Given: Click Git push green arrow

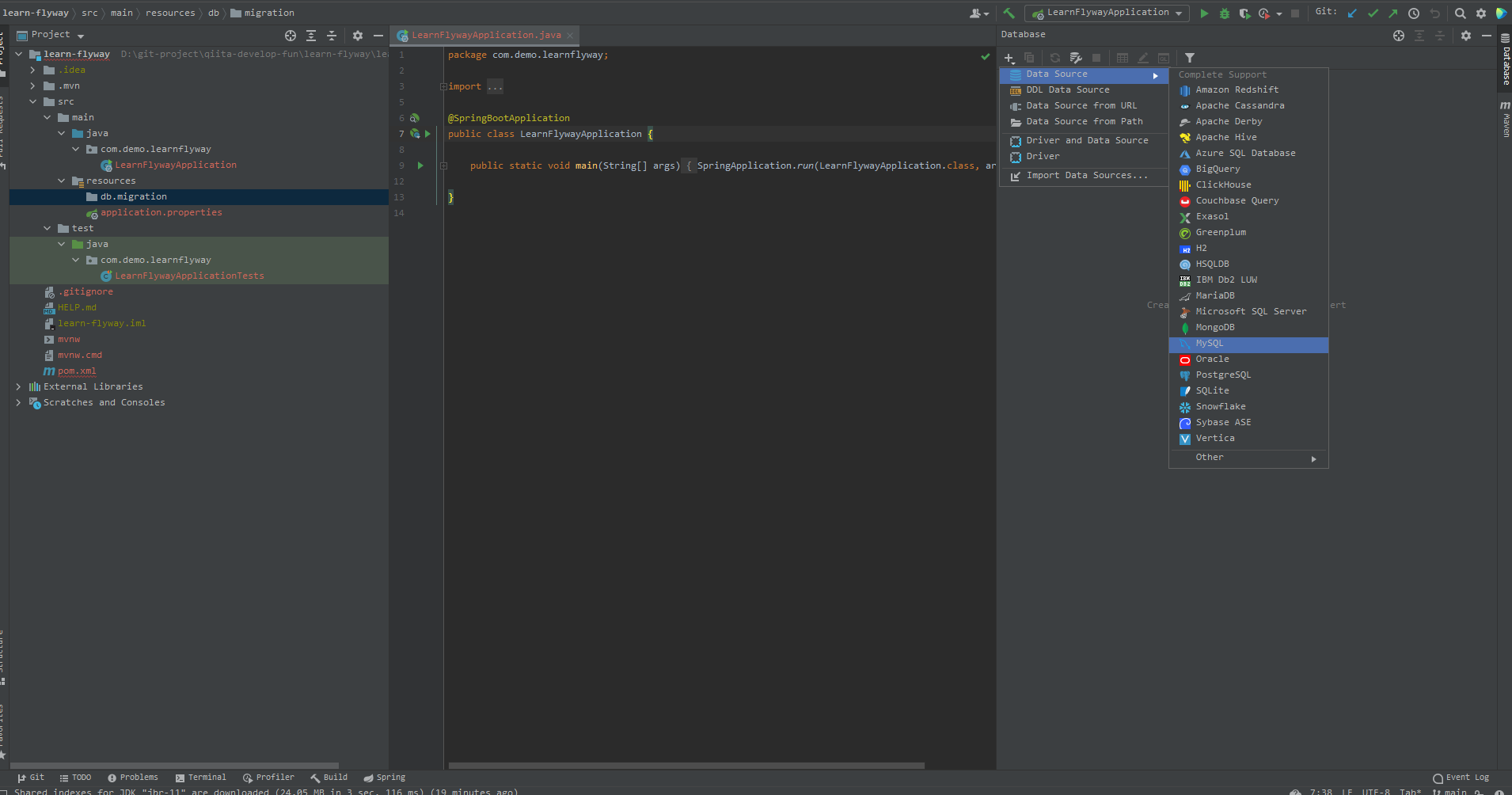Looking at the screenshot, I should pyautogui.click(x=1393, y=13).
